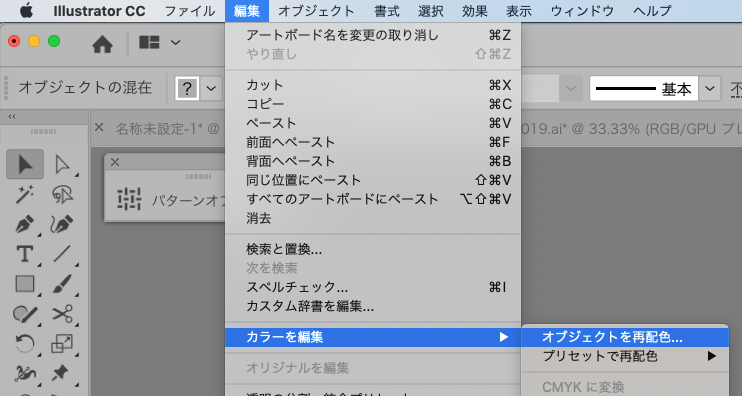Select the Selection tool (black arrow)
Screen dimensions: 742x396
coord(25,164)
